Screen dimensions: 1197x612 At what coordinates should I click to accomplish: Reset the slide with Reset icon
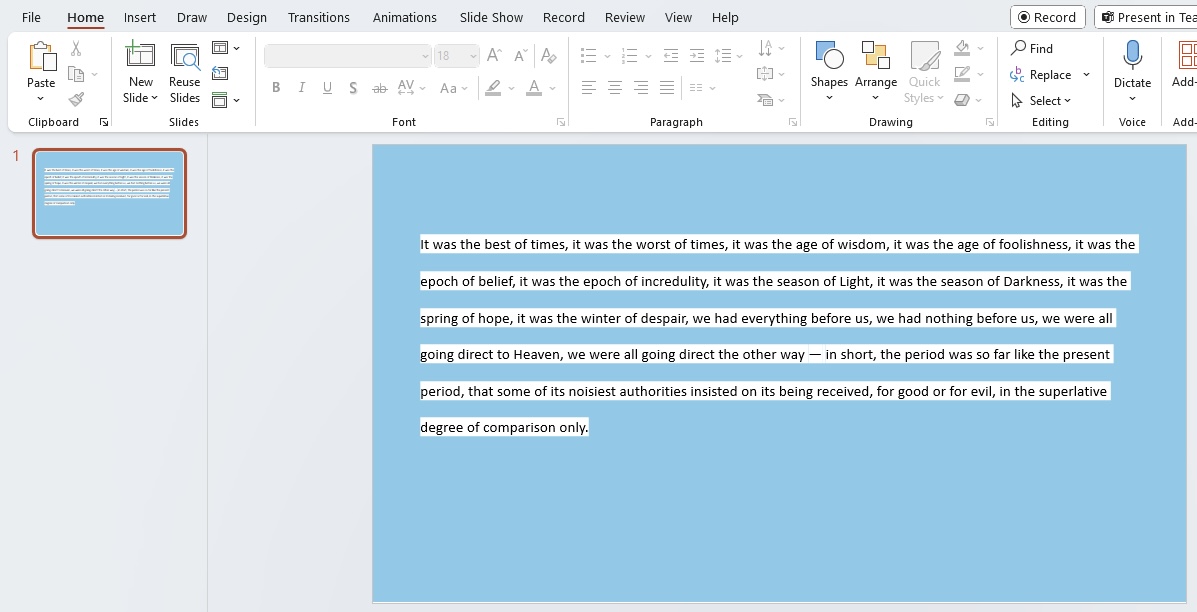[x=220, y=73]
